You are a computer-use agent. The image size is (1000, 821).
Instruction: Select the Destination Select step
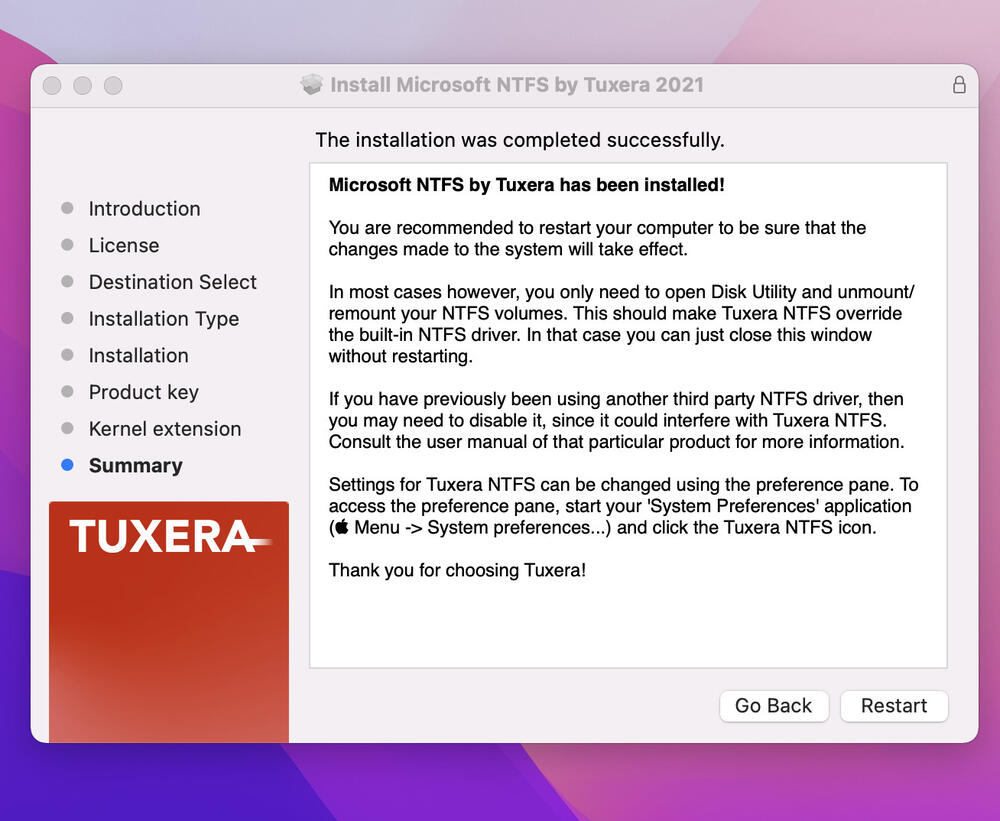172,282
